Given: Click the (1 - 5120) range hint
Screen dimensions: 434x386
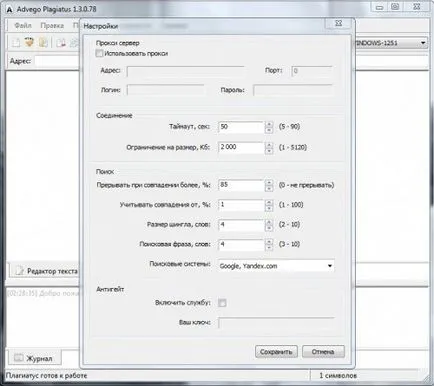Looking at the screenshot, I should pos(293,147).
